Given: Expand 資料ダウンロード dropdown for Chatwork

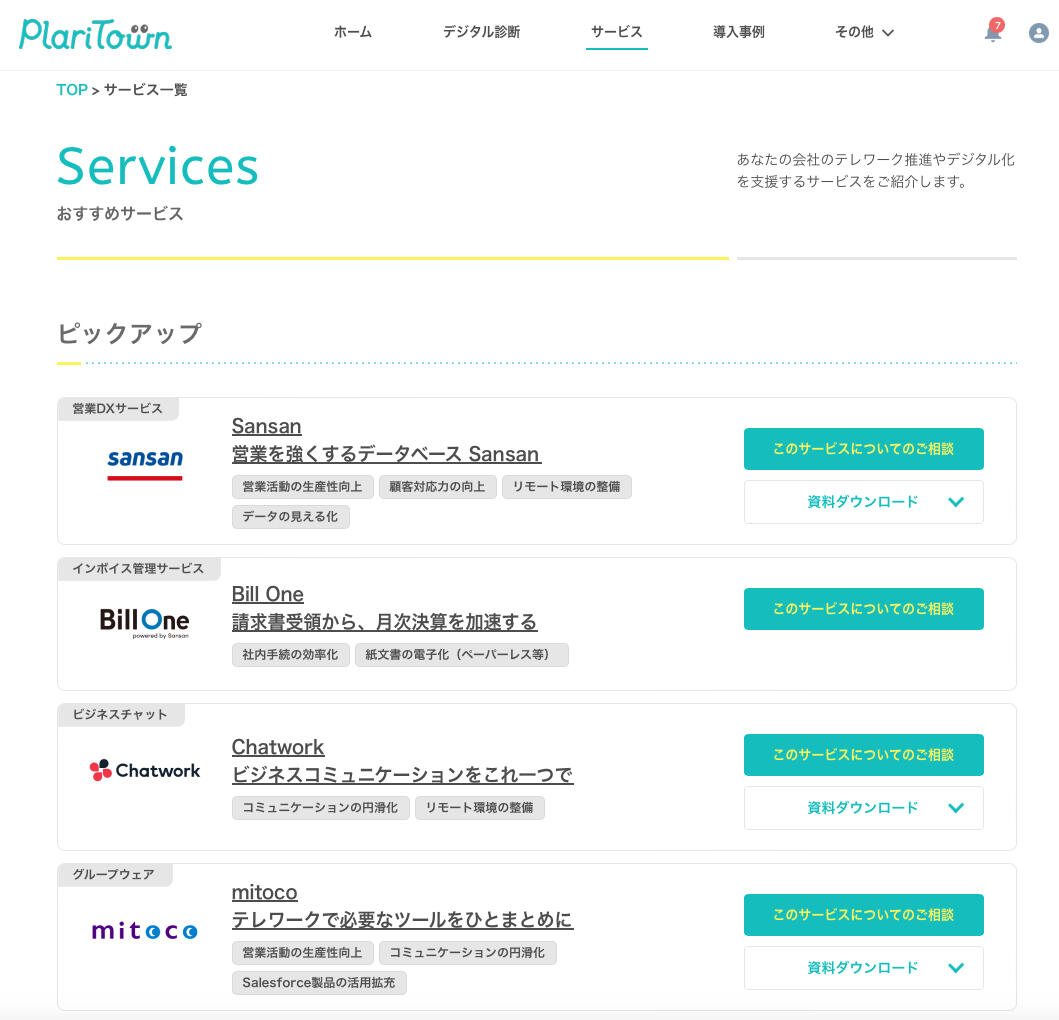Looking at the screenshot, I should (863, 808).
